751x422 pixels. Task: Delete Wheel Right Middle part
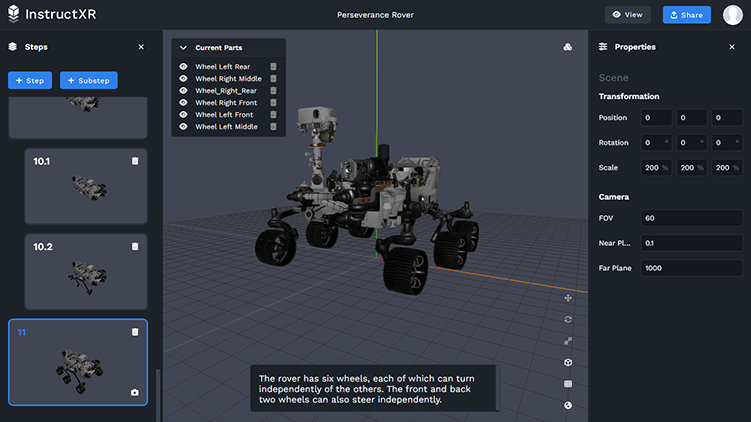[273, 79]
